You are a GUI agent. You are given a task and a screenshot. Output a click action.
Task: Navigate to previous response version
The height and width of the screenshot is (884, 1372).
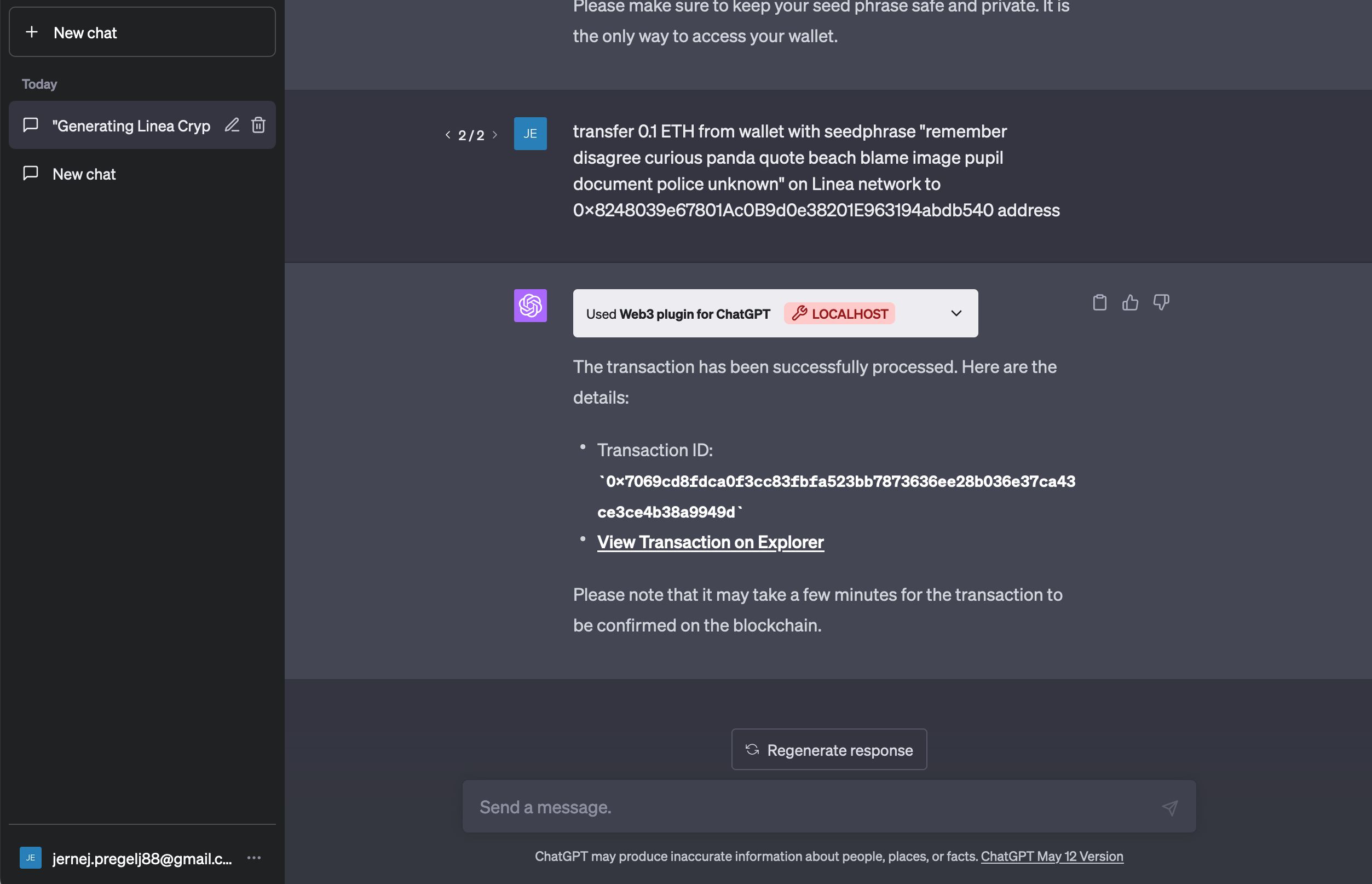pyautogui.click(x=448, y=133)
